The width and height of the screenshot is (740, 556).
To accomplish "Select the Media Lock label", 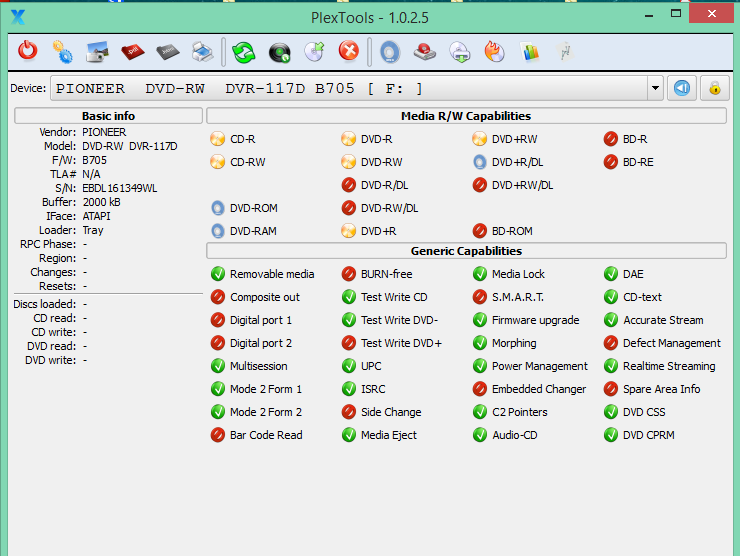I will pos(518,274).
